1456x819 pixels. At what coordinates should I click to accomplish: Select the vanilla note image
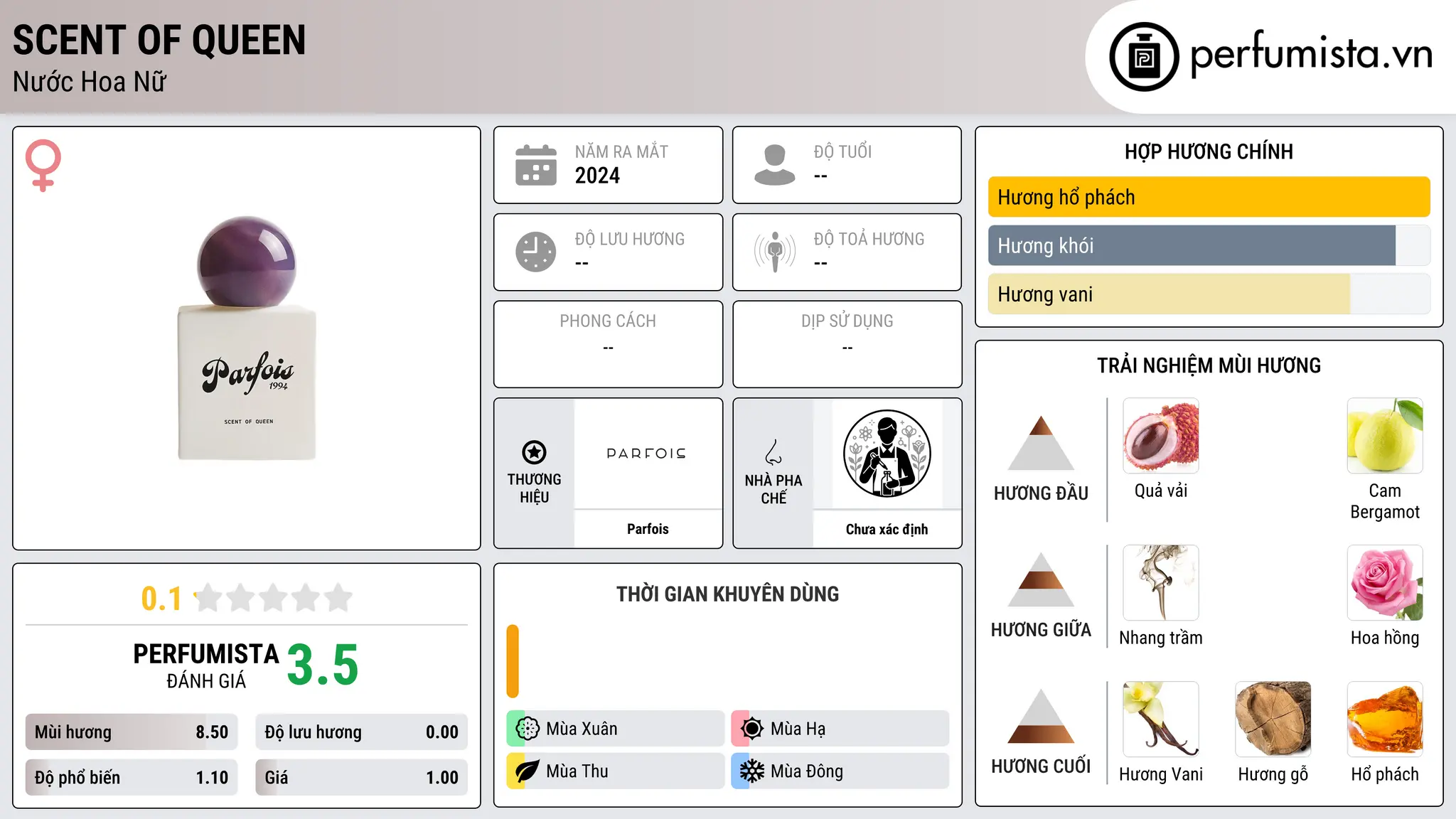[1161, 719]
